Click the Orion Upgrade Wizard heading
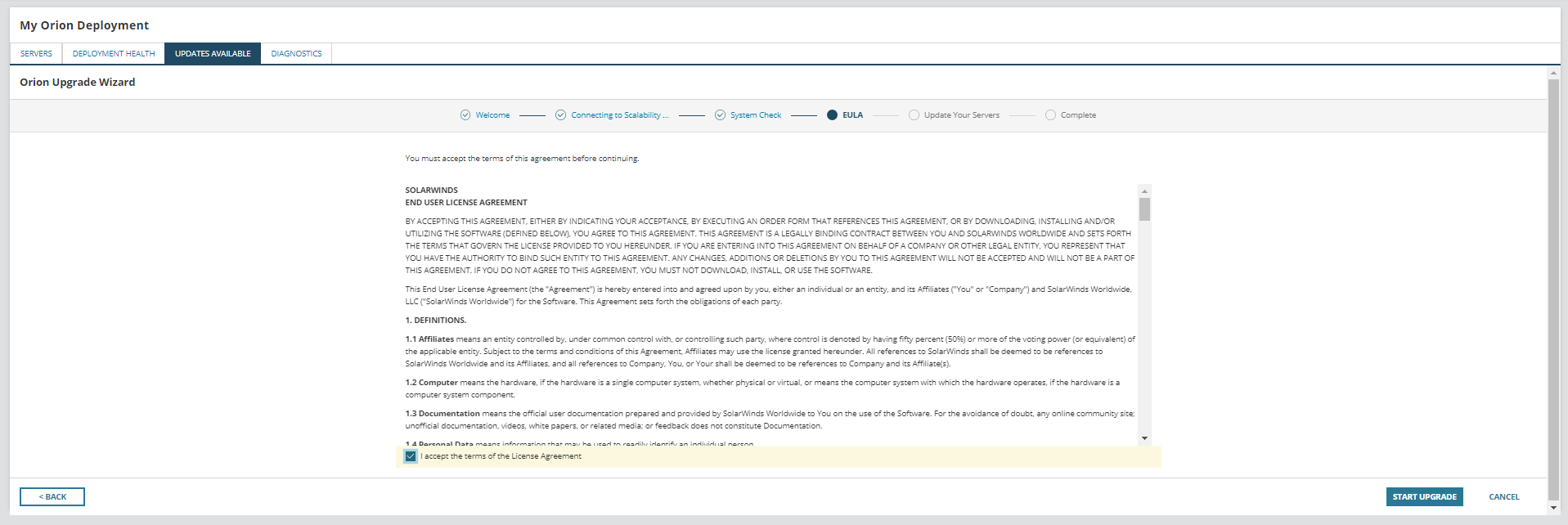This screenshot has width=1568, height=525. point(78,83)
